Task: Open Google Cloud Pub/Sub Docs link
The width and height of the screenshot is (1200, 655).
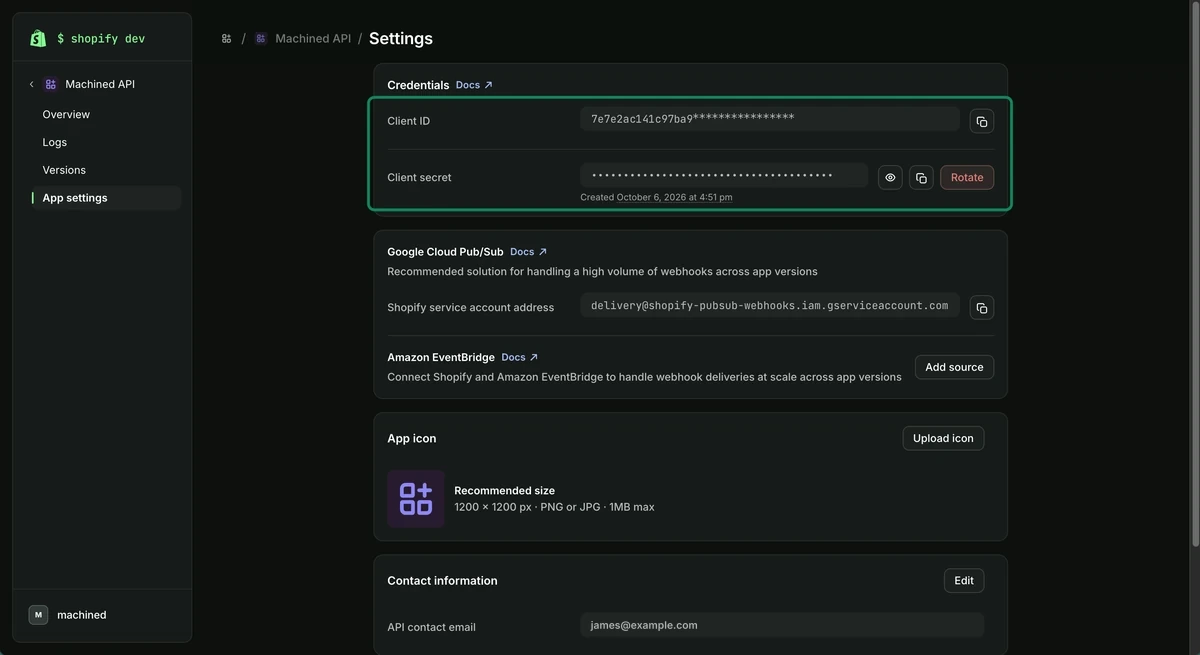Action: pos(528,252)
